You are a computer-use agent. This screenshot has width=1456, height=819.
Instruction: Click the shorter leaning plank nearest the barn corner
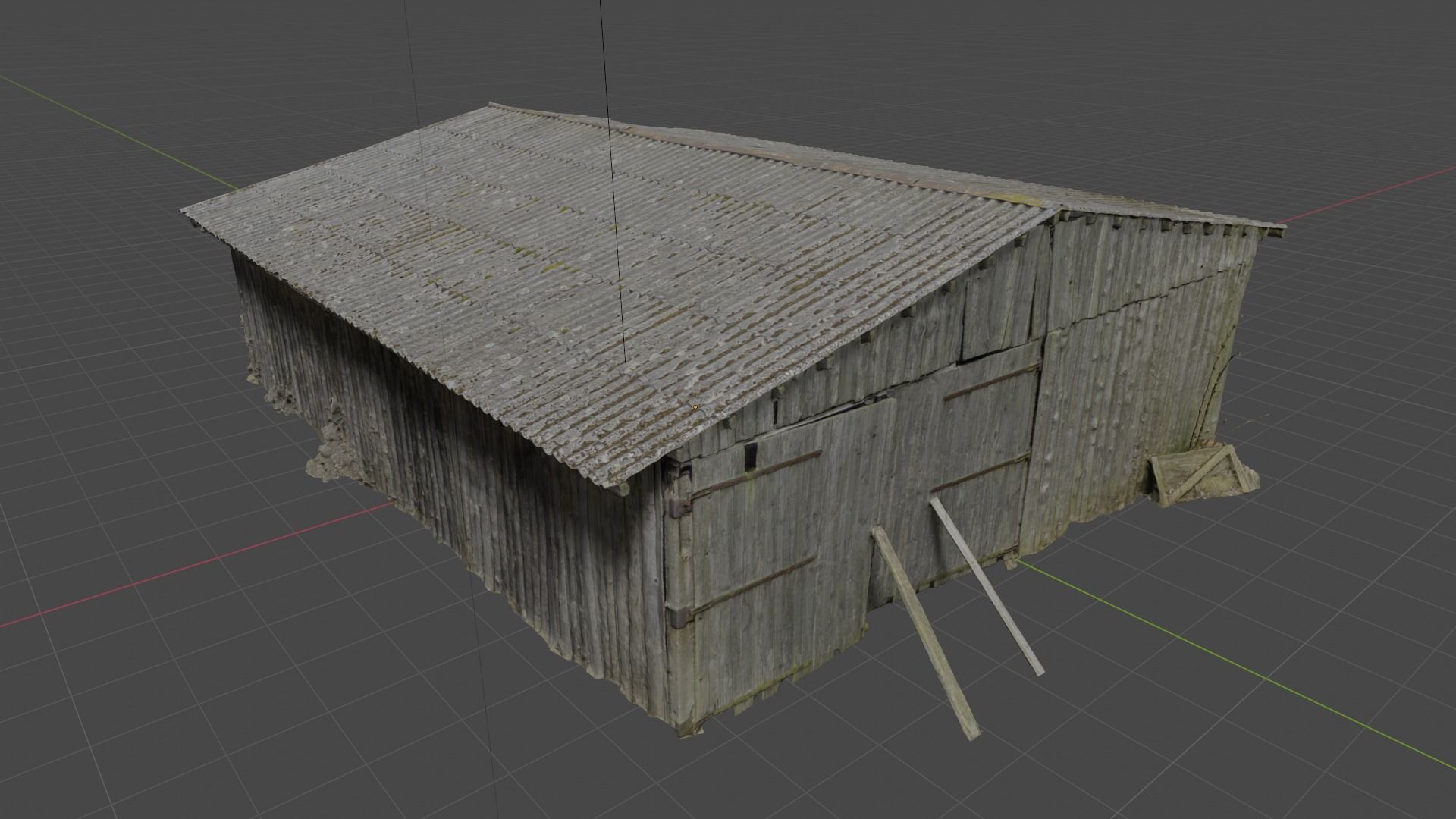pos(925,633)
